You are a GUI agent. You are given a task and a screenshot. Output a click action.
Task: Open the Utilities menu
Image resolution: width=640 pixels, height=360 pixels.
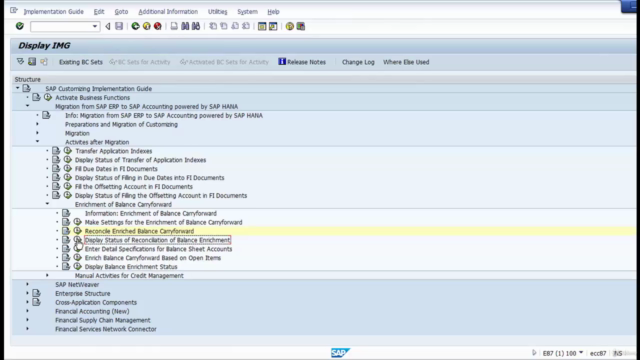click(x=218, y=11)
